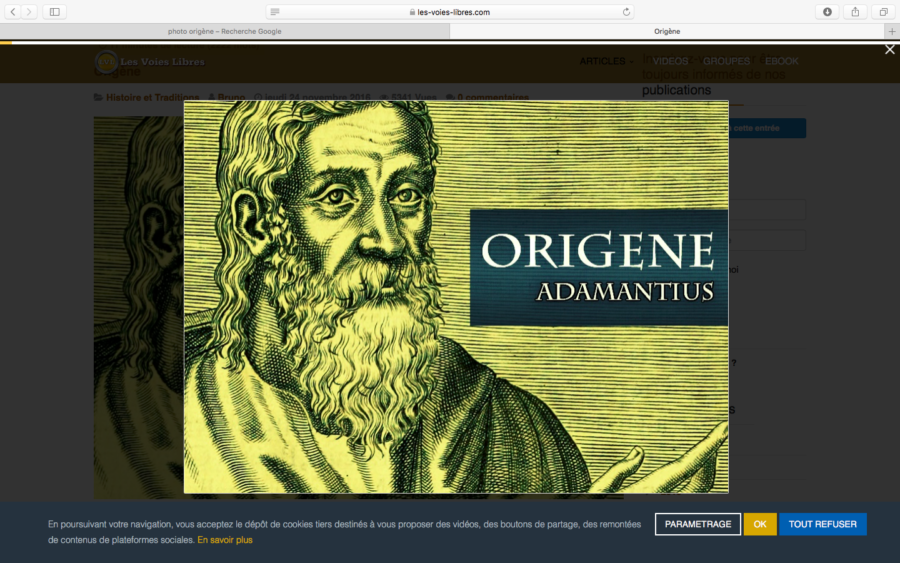Show the Safari sidebar

55,11
